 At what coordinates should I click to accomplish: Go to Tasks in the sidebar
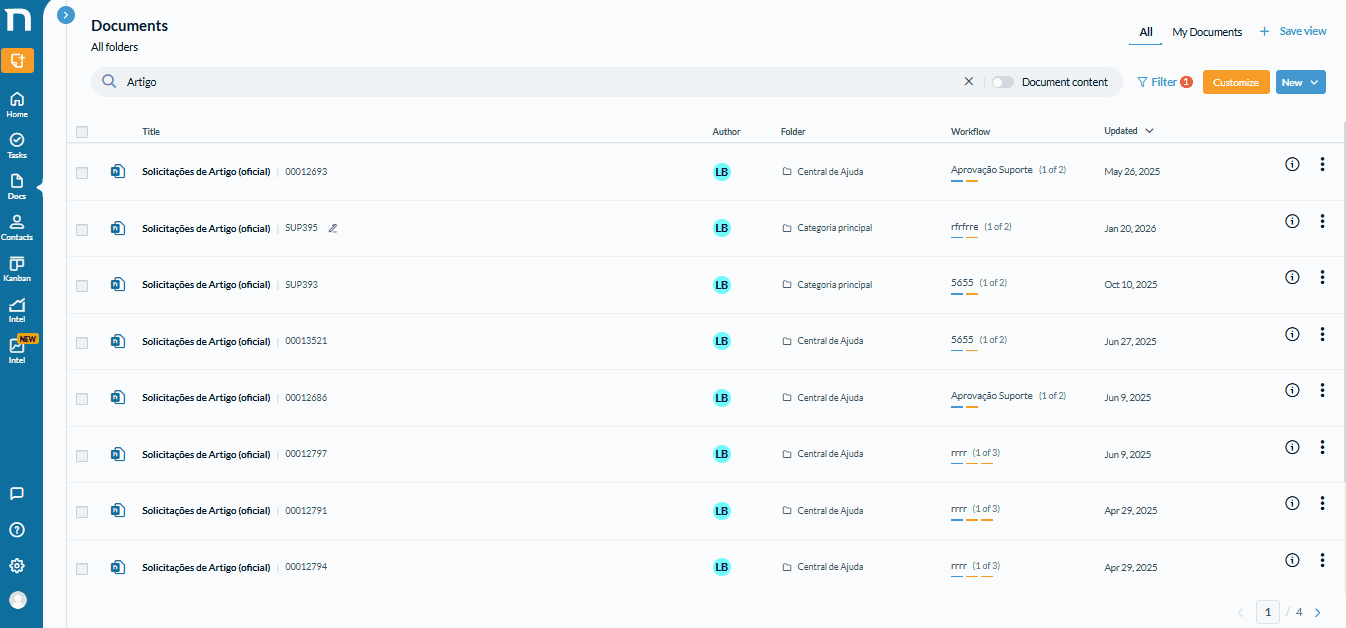point(17,146)
